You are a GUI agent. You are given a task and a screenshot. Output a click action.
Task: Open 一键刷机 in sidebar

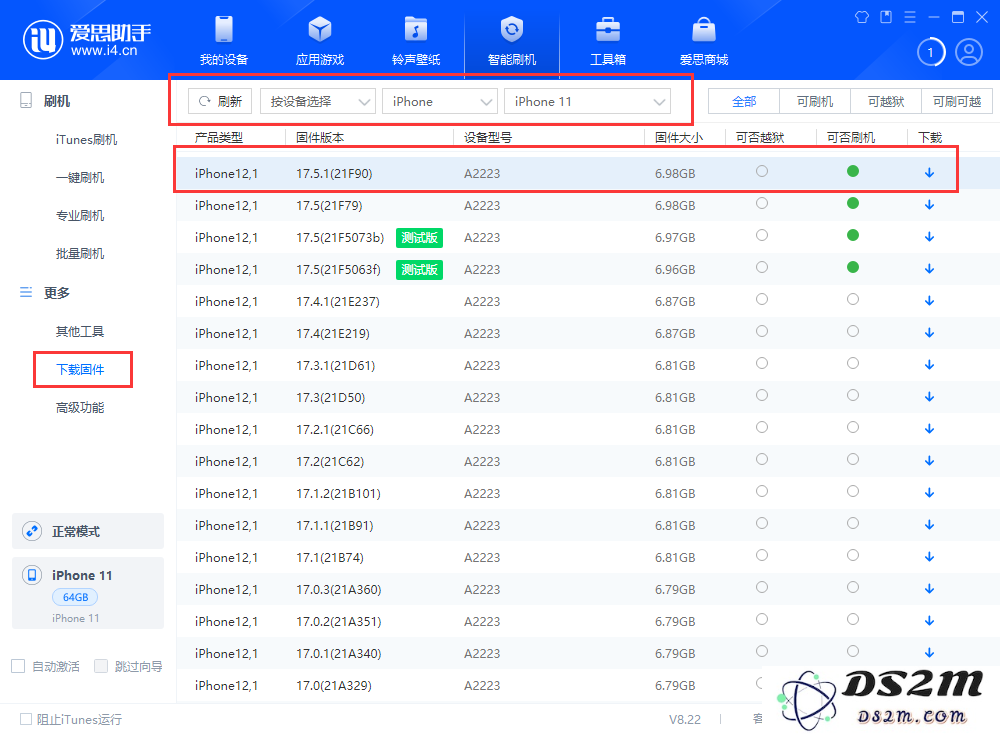click(x=80, y=177)
